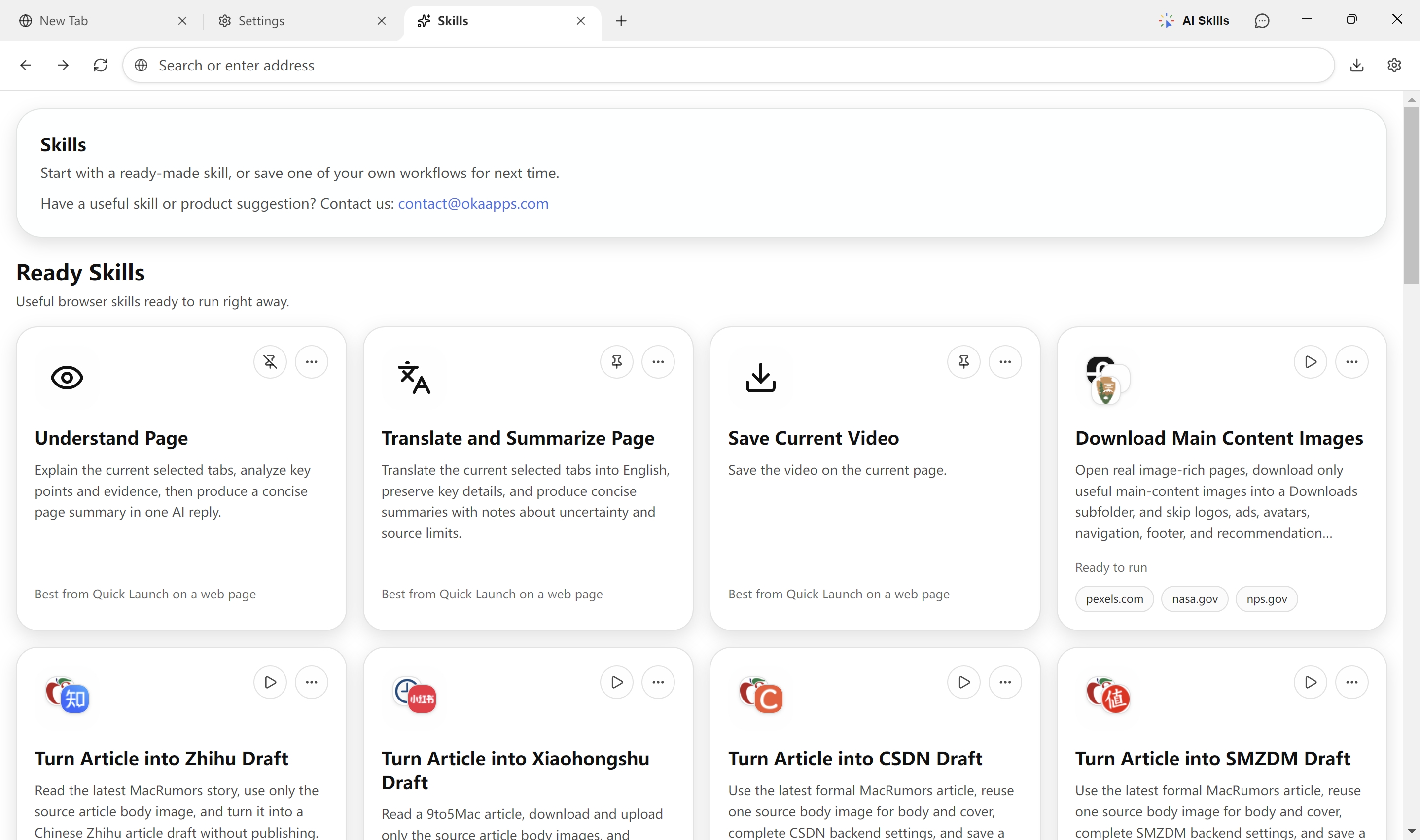
Task: Run the Turn Article into CSDN Draft skill
Action: point(963,682)
